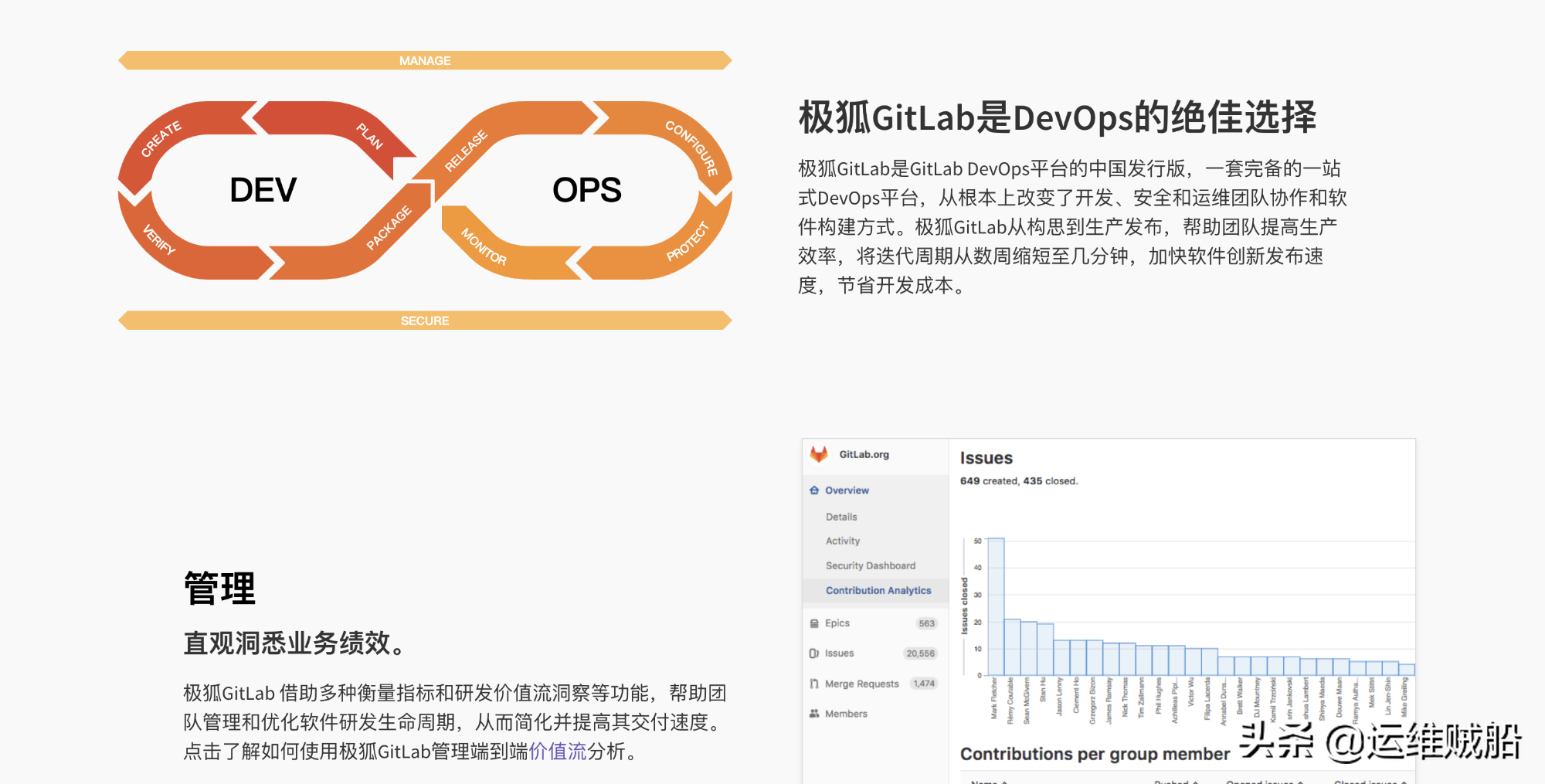Screen dimensions: 1545x784
Task: Click the Merge Requests icon
Action: [814, 684]
